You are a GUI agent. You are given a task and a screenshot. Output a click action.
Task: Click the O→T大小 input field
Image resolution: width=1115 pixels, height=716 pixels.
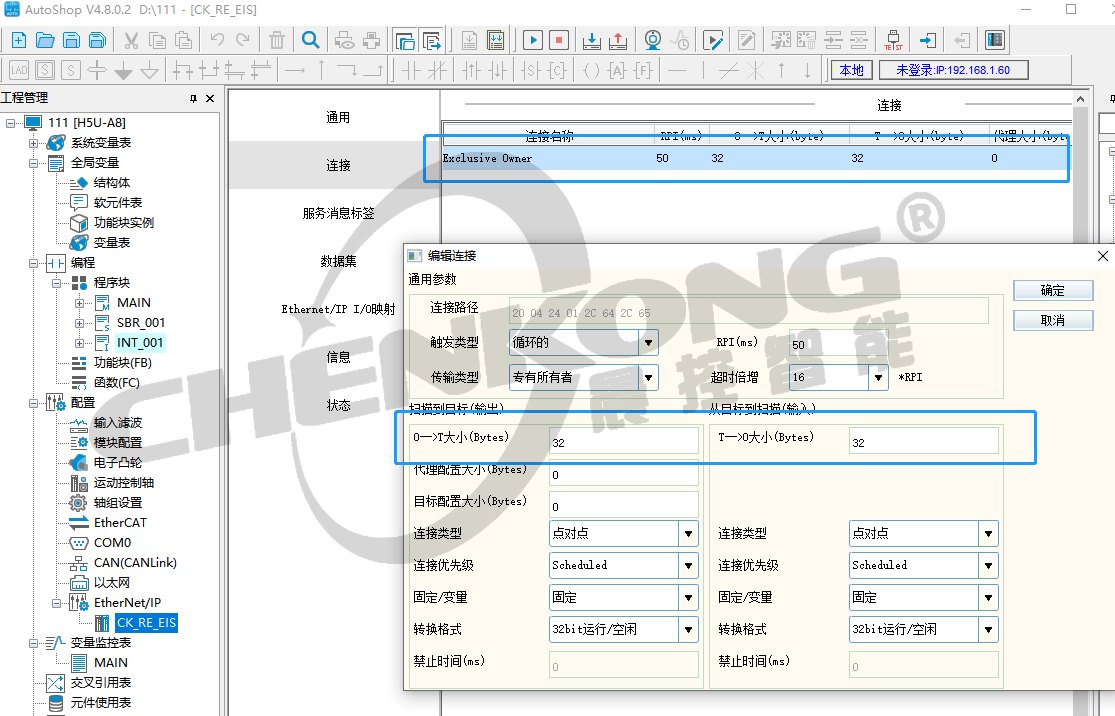click(624, 442)
